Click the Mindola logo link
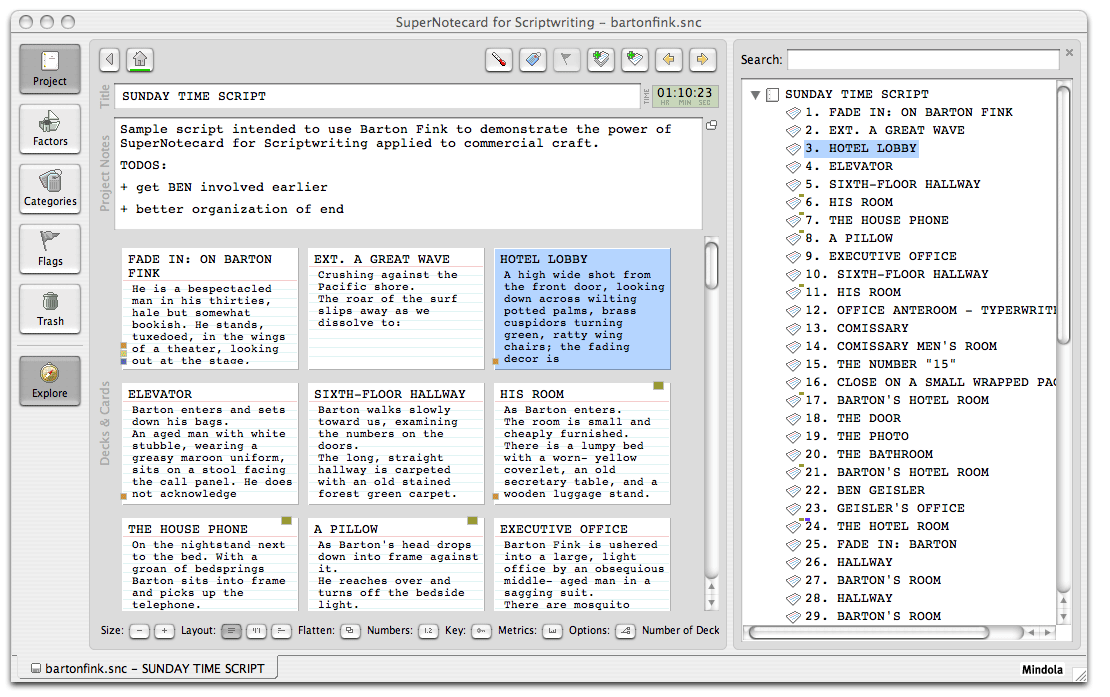 point(1042,669)
